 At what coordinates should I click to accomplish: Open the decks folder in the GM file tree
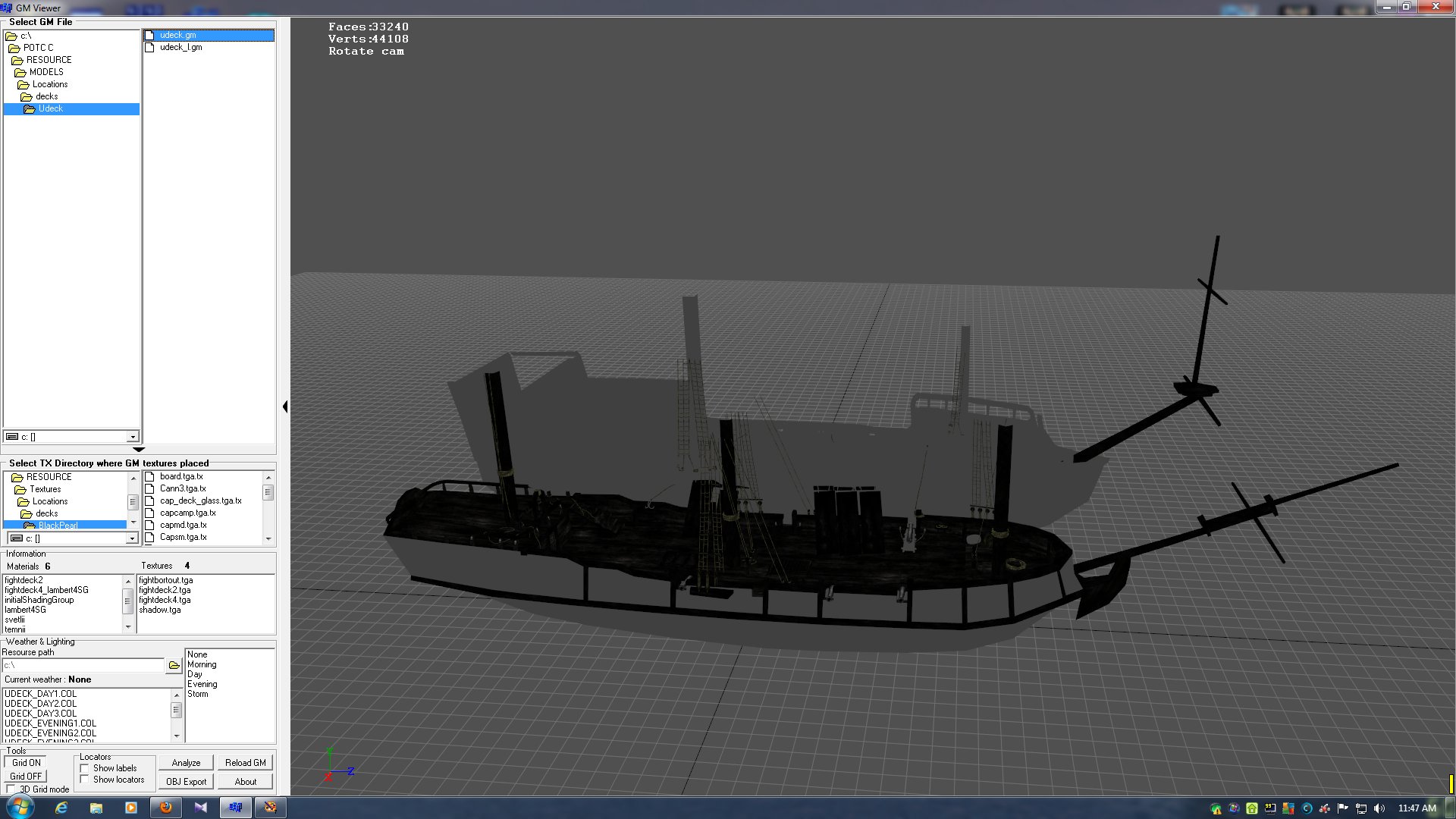(x=46, y=97)
